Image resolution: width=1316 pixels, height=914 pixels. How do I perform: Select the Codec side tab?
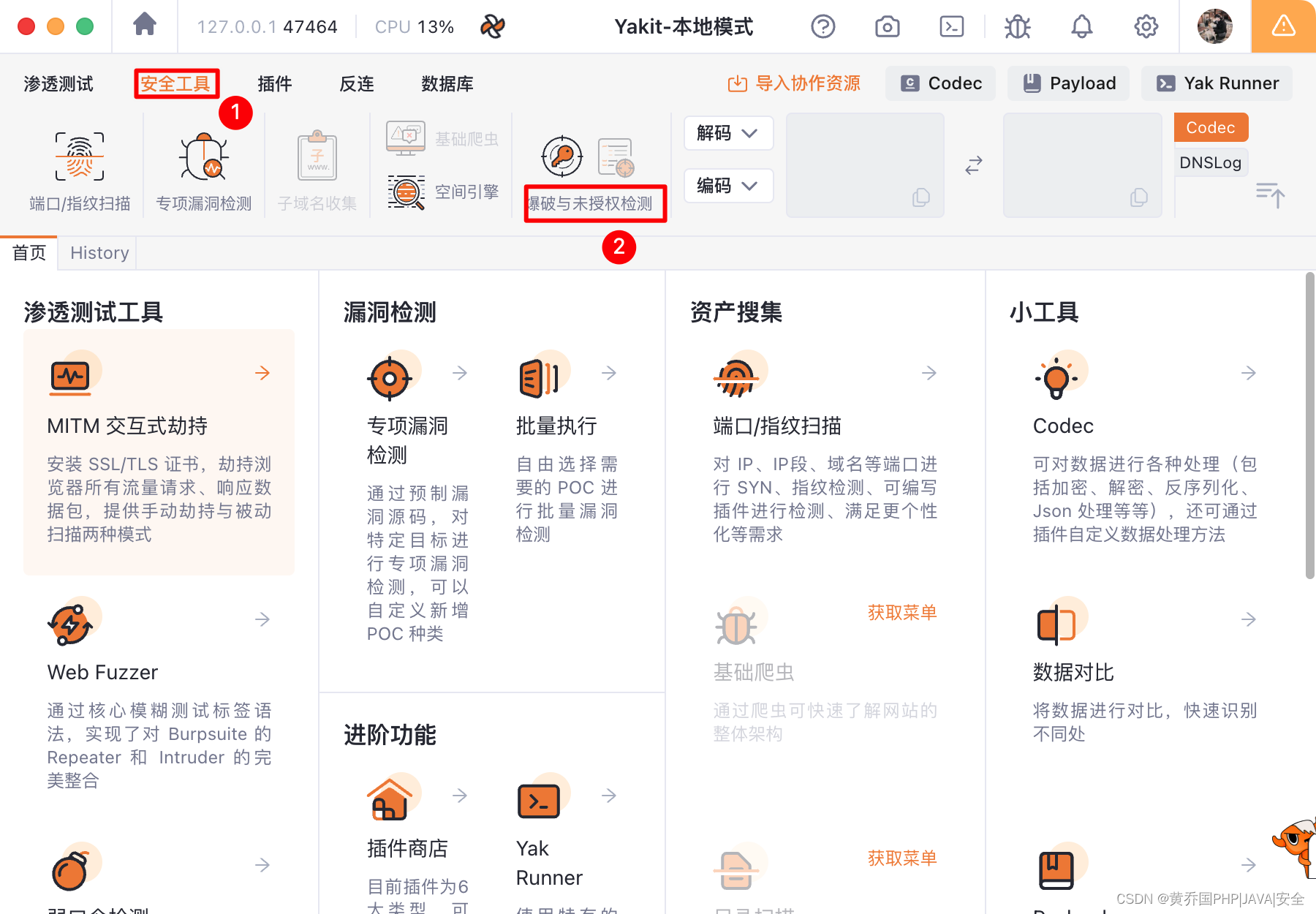1211,127
